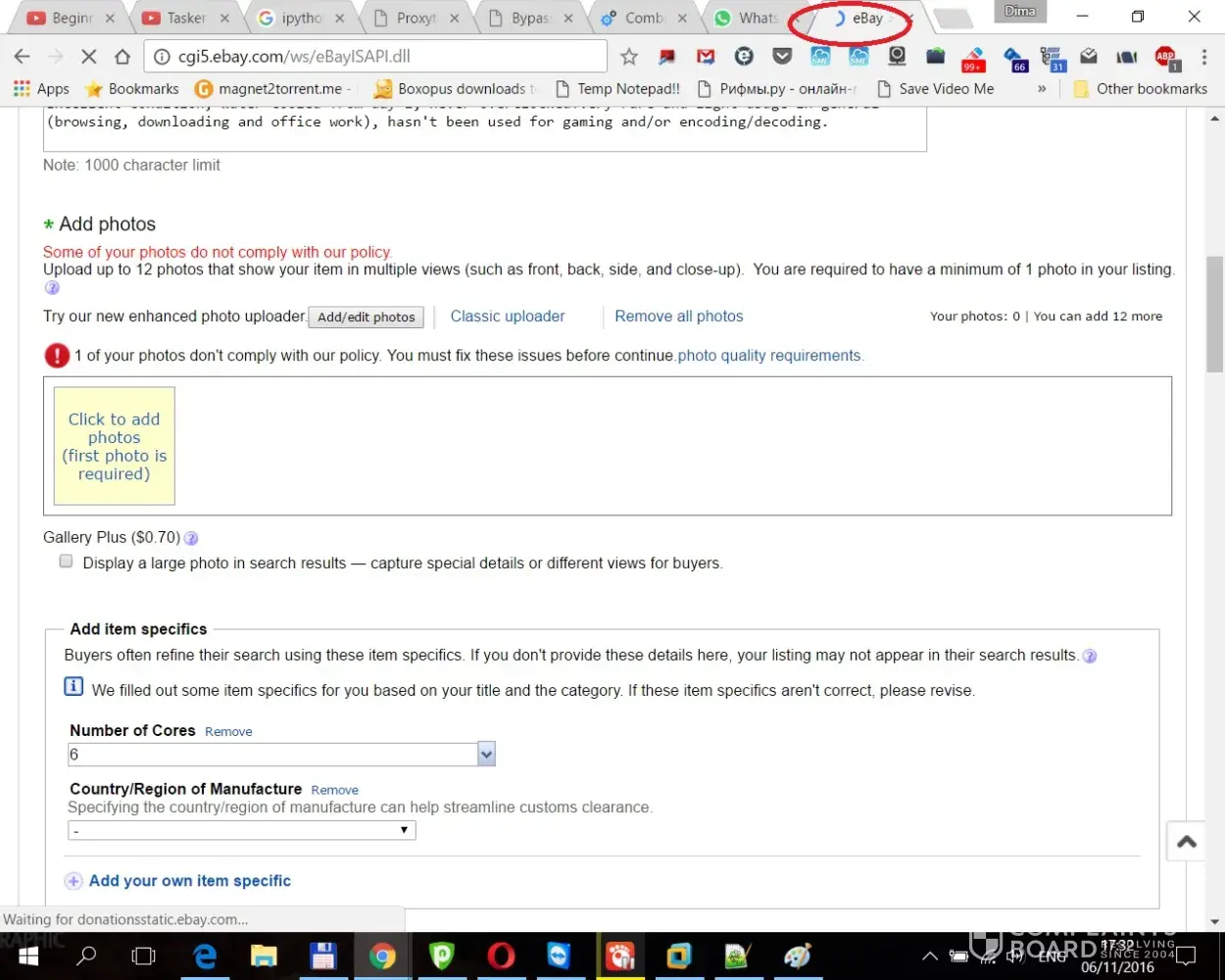
Task: Open Country/Region of Manufacture dropdown
Action: click(x=241, y=830)
